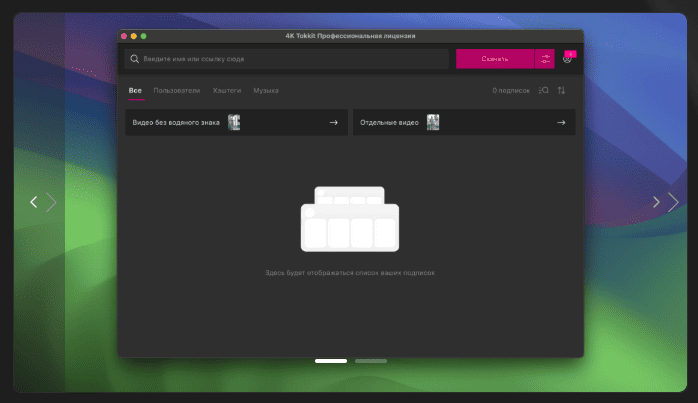
Task: Click the search subscriptions list icon
Action: point(544,90)
